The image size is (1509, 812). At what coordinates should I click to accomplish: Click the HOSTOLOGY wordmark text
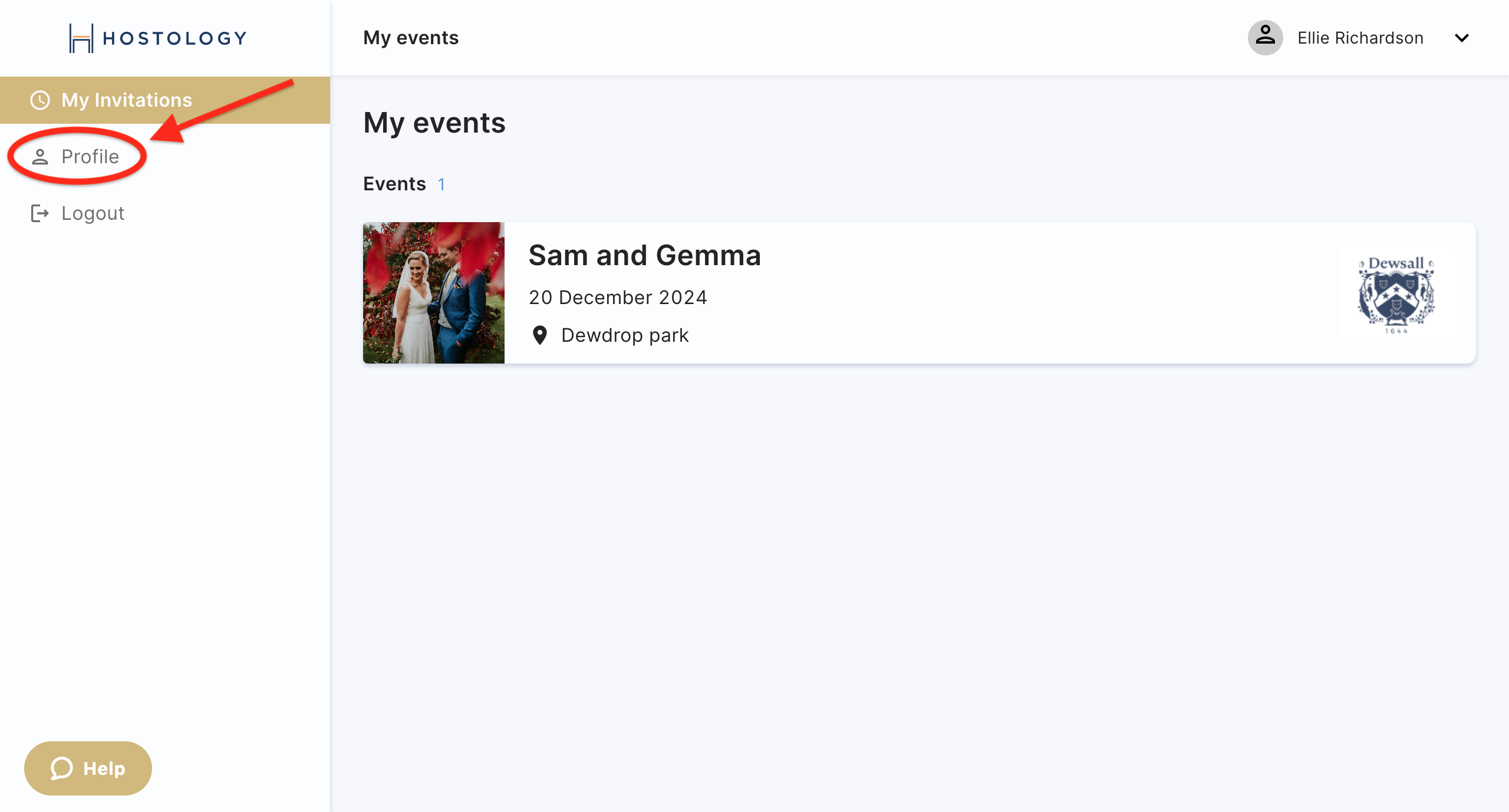click(x=175, y=38)
